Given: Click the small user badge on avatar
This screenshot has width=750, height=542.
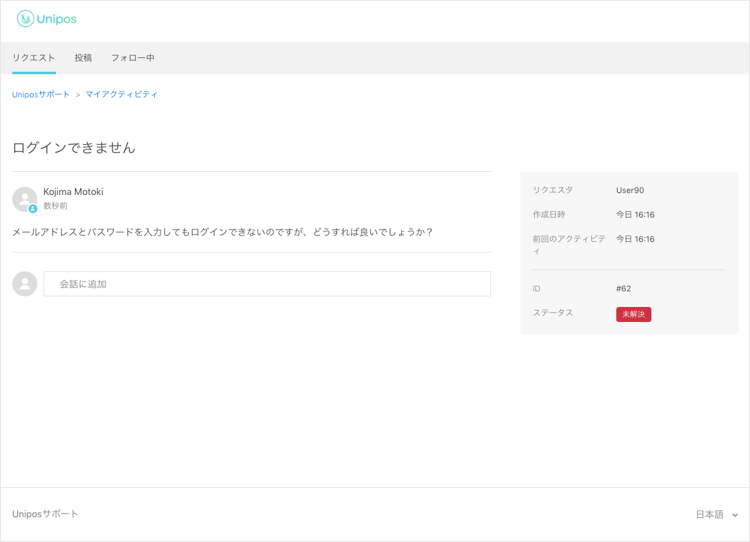Looking at the screenshot, I should 33,209.
